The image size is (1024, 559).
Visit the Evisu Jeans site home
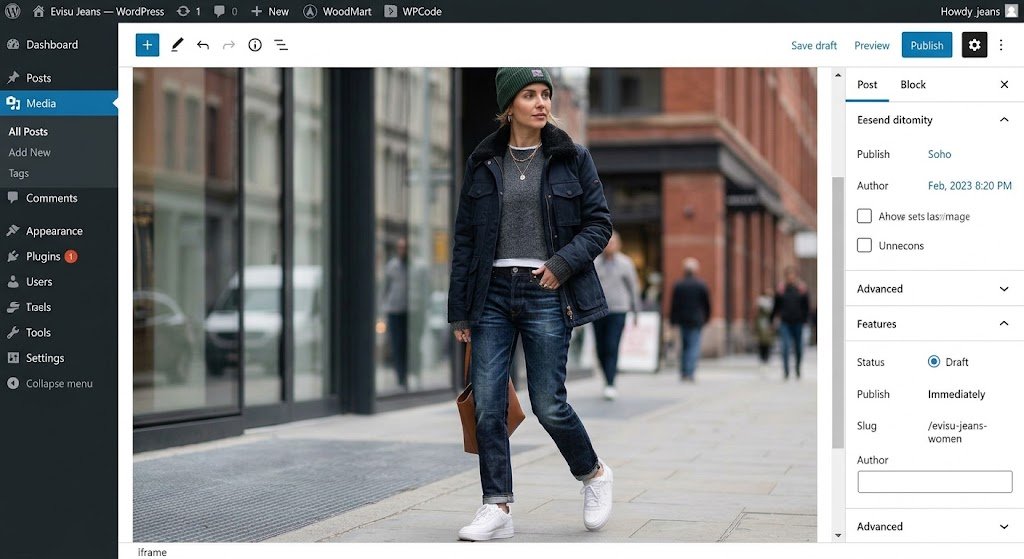click(98, 11)
